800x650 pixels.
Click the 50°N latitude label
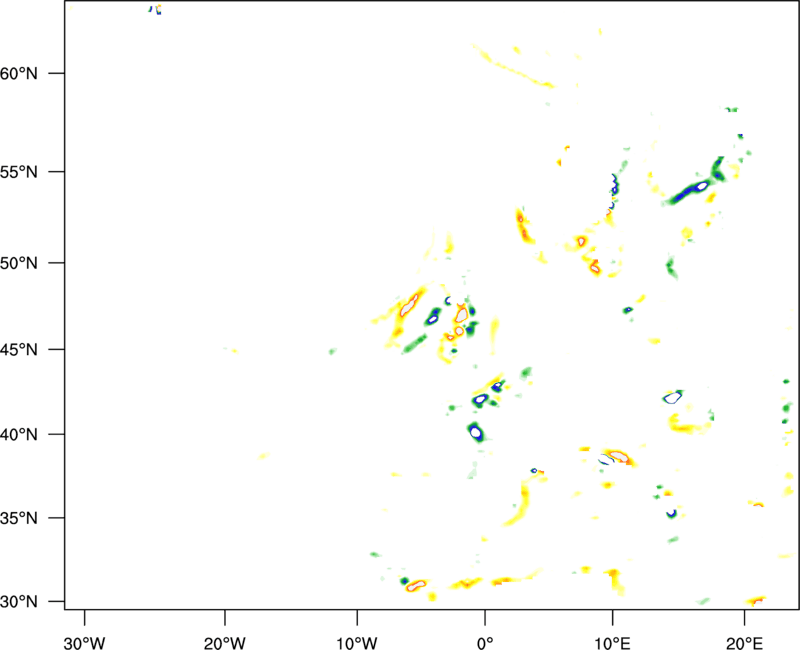(x=19, y=263)
